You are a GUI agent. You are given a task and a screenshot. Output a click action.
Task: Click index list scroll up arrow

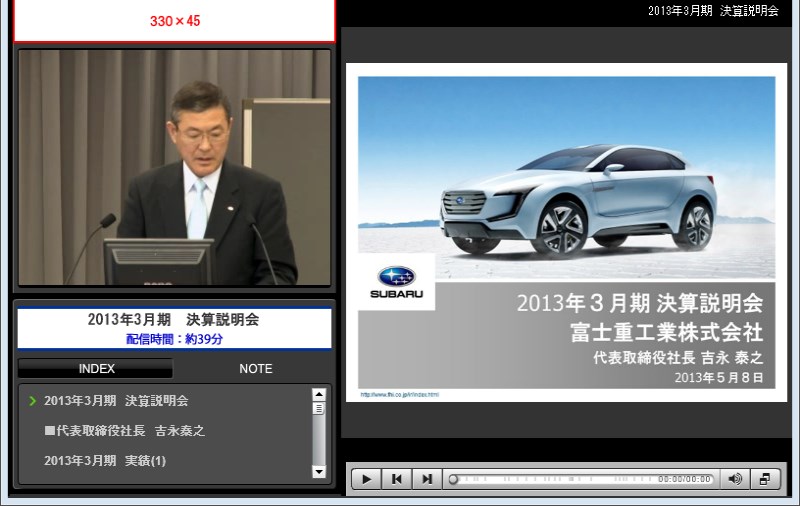[319, 394]
